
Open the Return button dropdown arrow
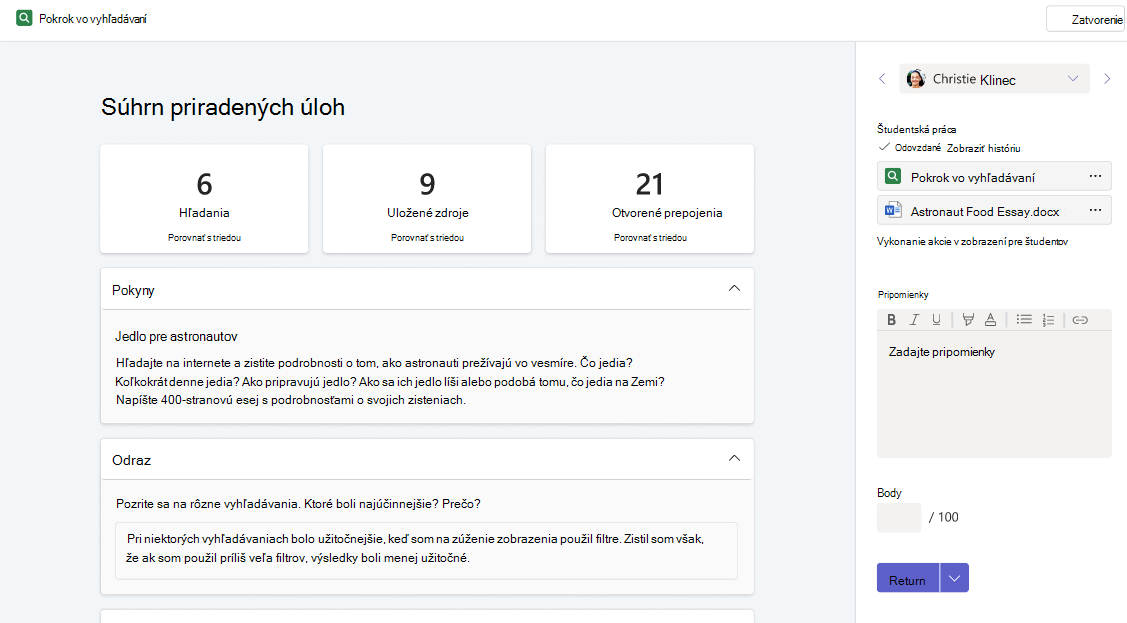pyautogui.click(x=954, y=578)
